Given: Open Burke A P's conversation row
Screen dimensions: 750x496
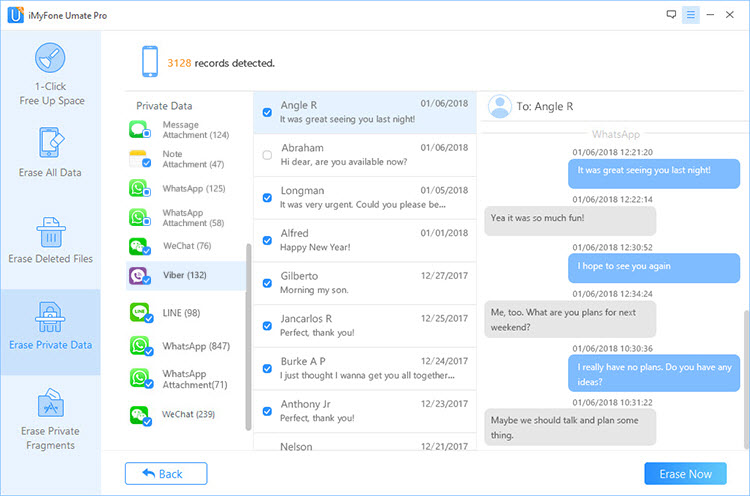Looking at the screenshot, I should click(365, 368).
